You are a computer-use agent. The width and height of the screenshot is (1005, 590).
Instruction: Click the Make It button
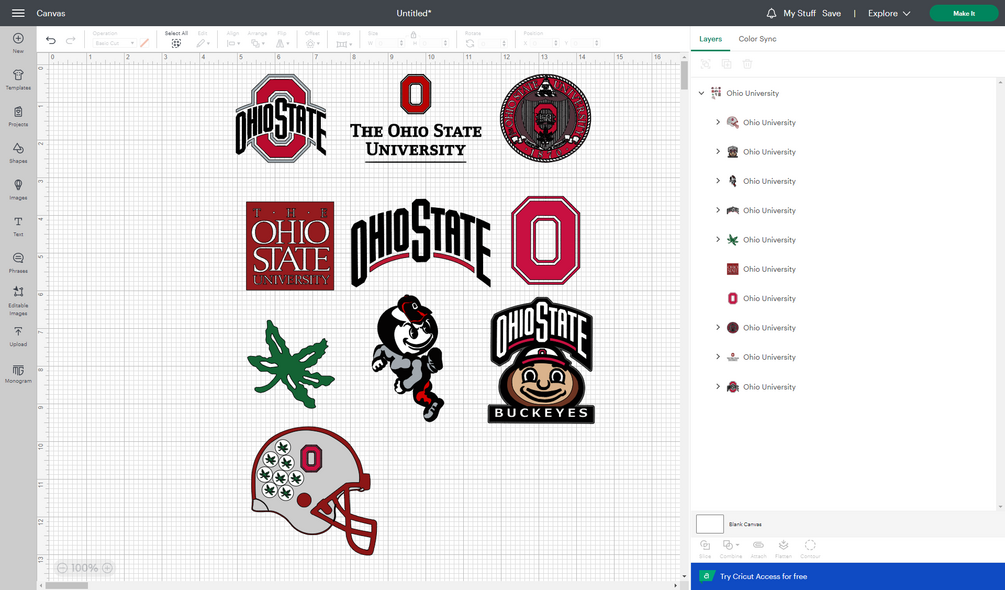(x=964, y=13)
